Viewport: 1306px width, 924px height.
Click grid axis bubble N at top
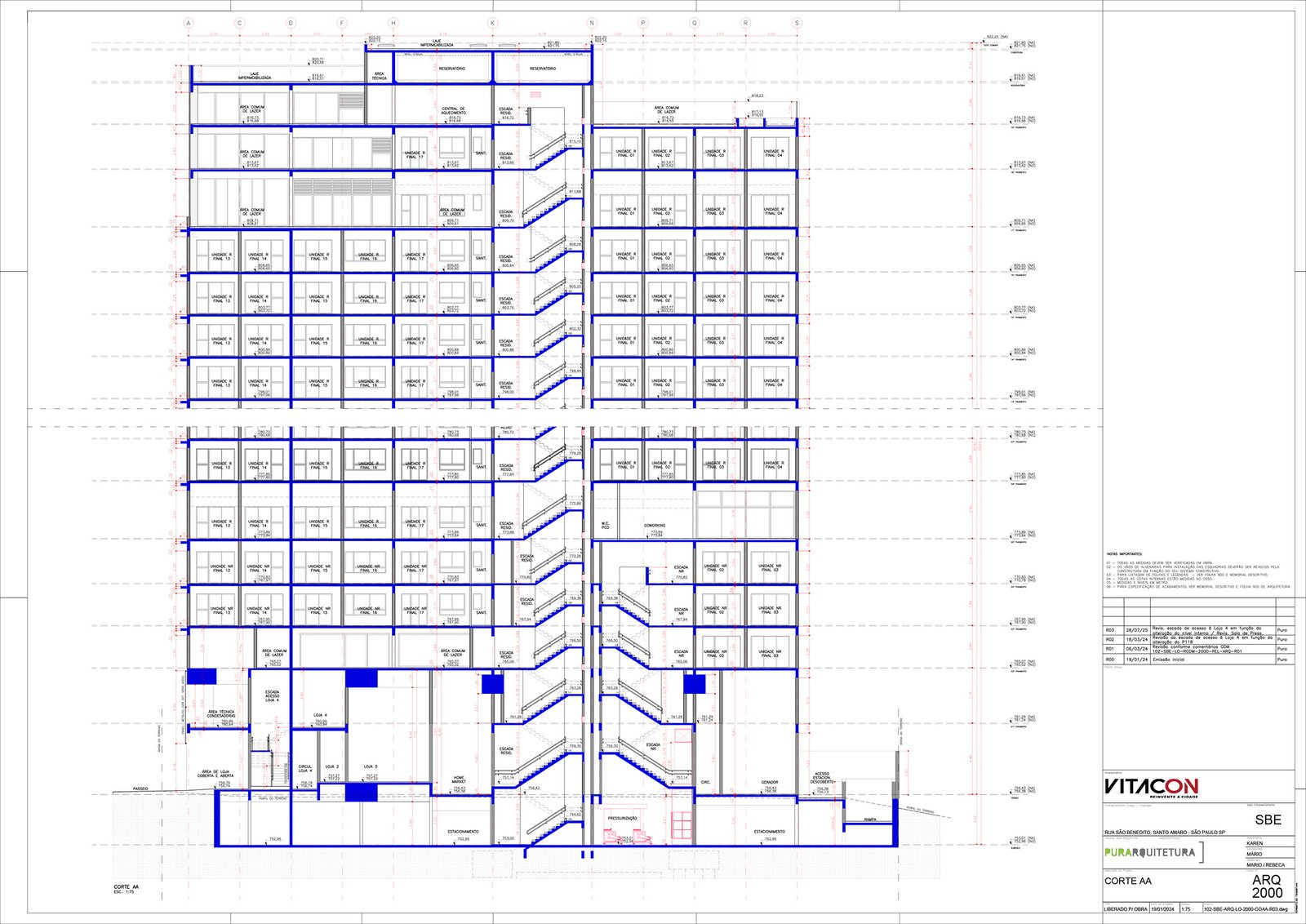click(x=592, y=24)
